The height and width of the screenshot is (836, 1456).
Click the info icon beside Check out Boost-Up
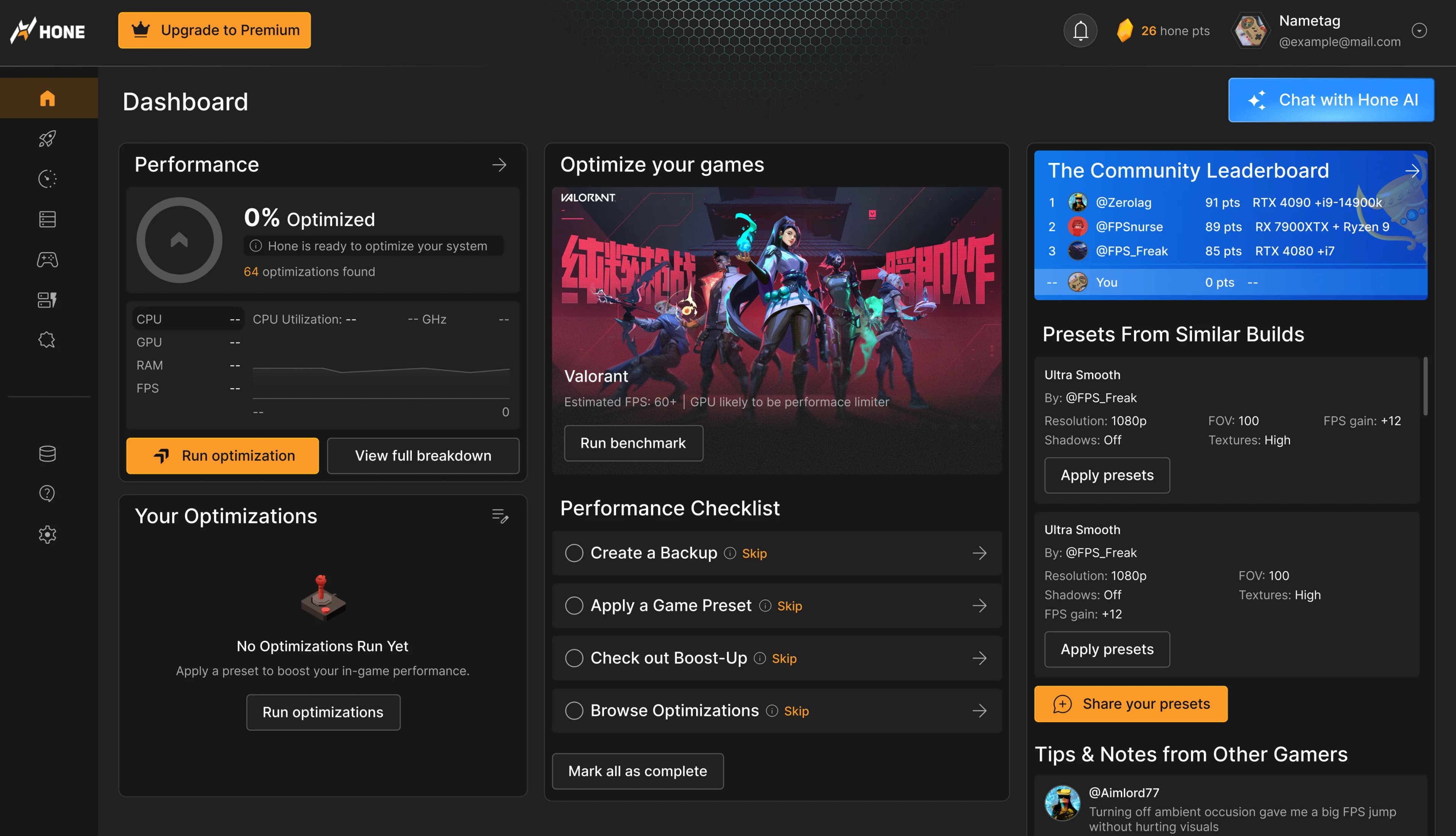(x=760, y=658)
